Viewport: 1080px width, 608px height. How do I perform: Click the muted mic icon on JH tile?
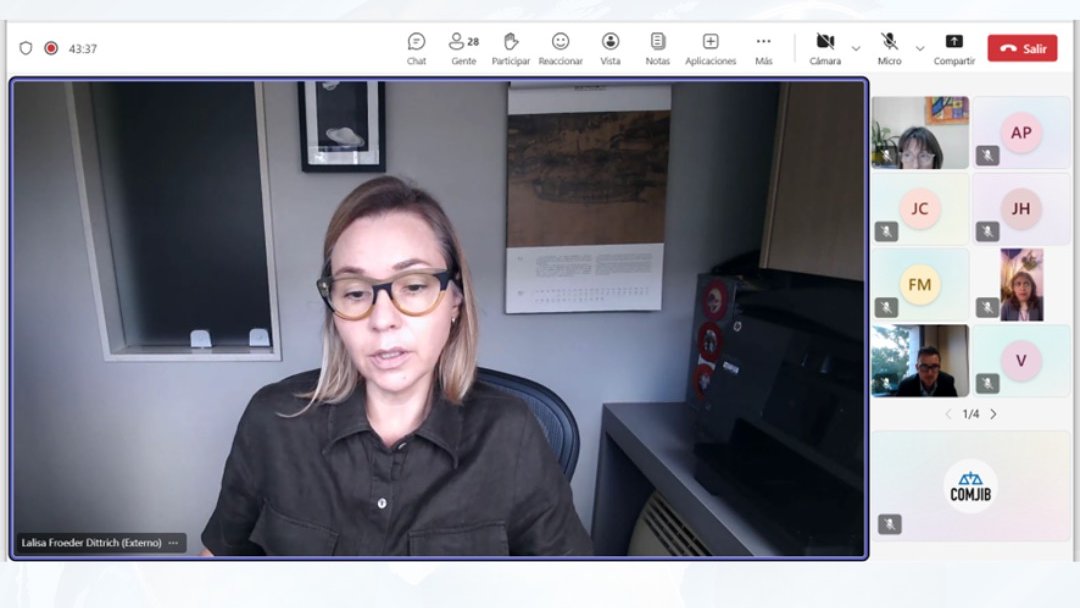pyautogui.click(x=987, y=231)
